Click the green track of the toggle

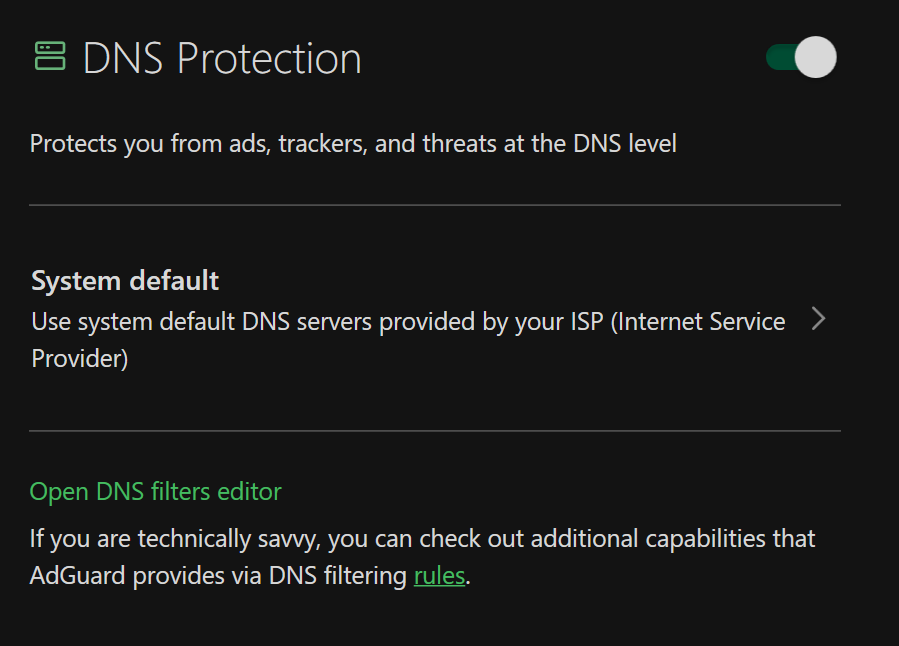click(x=779, y=57)
